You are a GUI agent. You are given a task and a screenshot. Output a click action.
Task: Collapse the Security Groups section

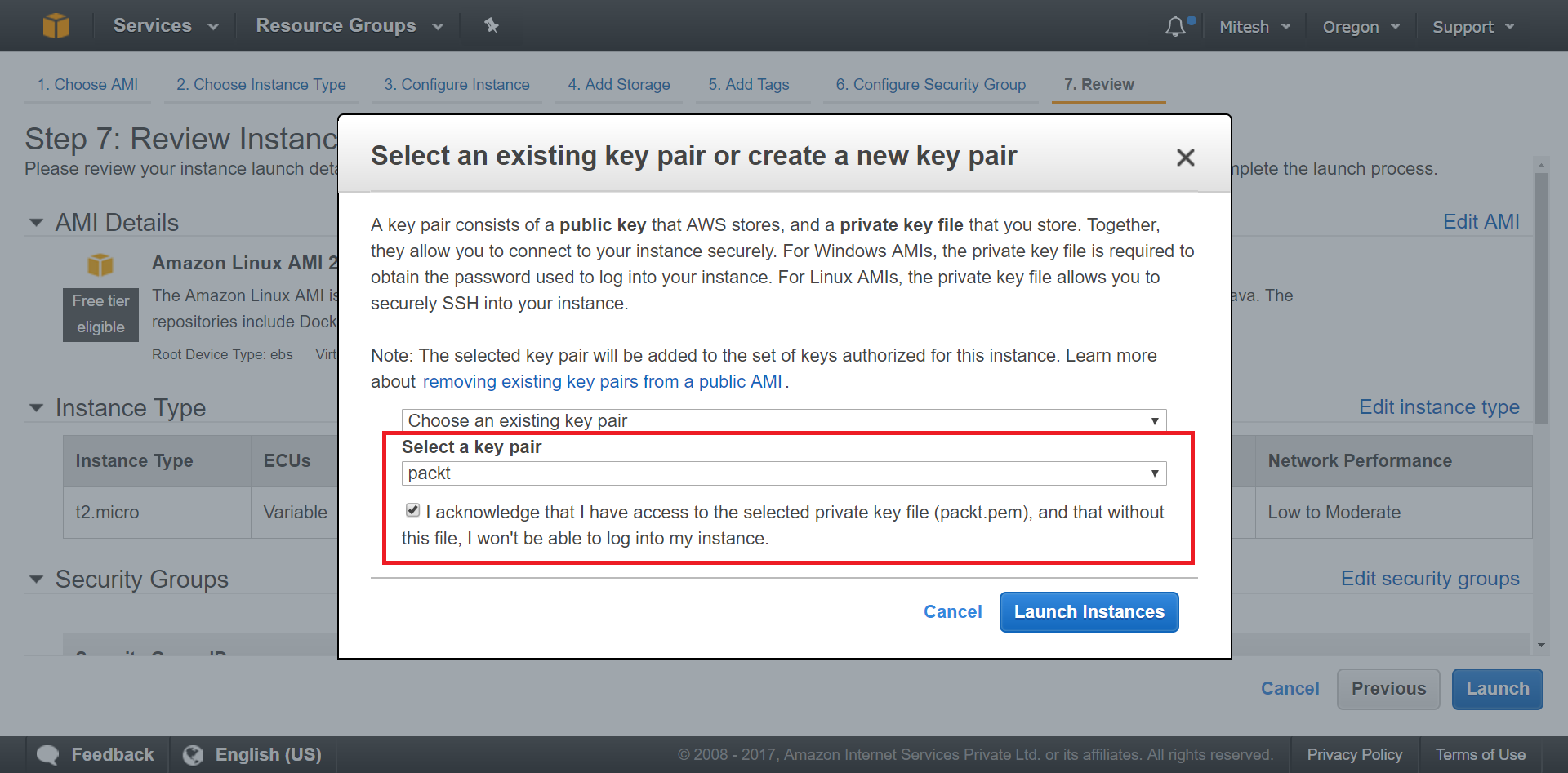click(36, 580)
